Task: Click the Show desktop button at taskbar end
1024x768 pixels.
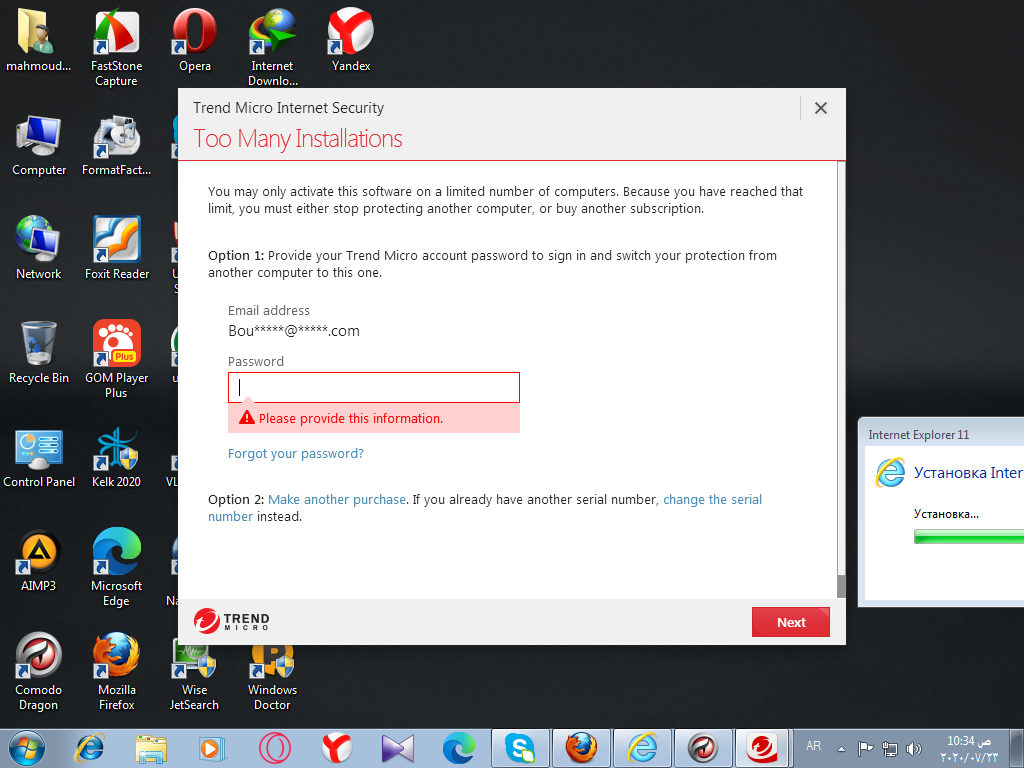Action: tap(1017, 748)
